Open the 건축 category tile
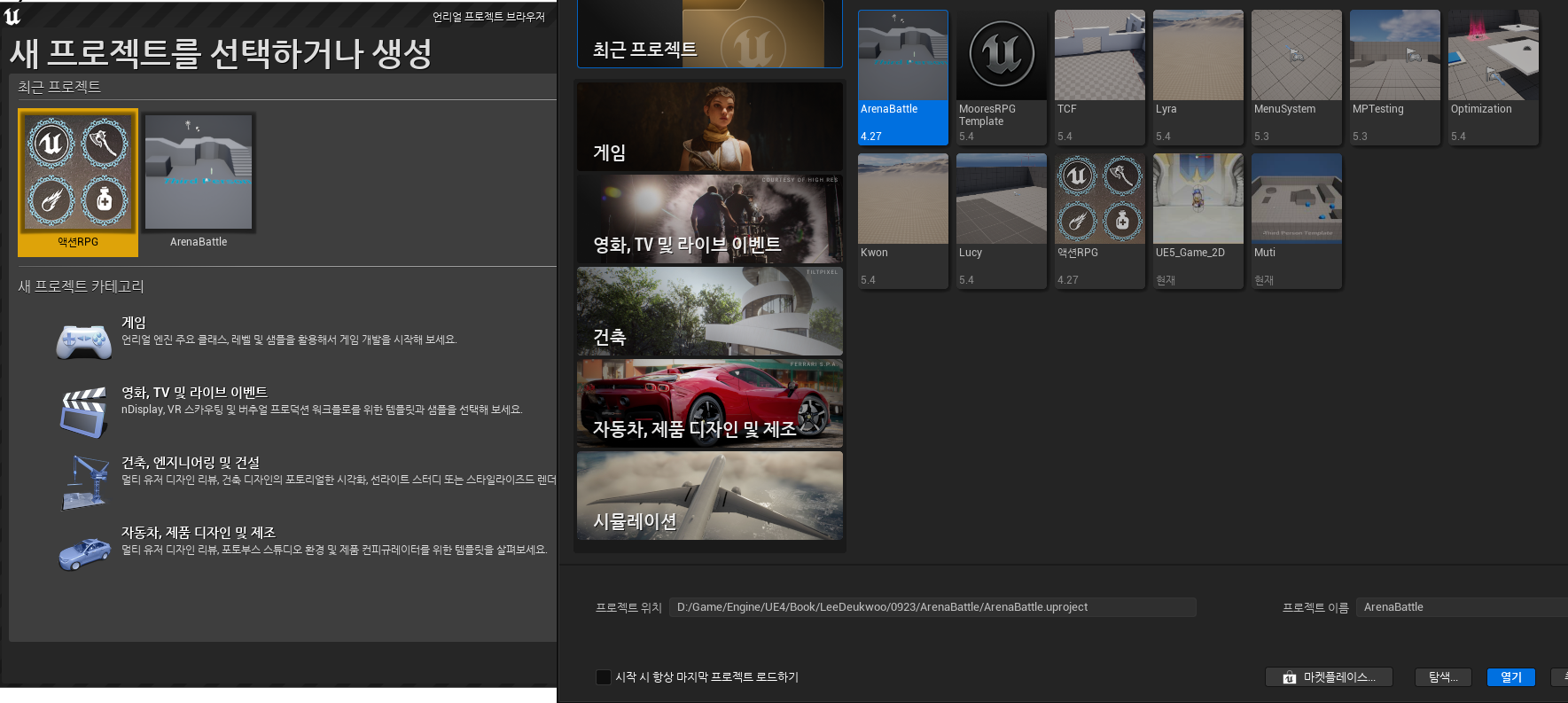Screen dimensions: 1568x703 (709, 311)
